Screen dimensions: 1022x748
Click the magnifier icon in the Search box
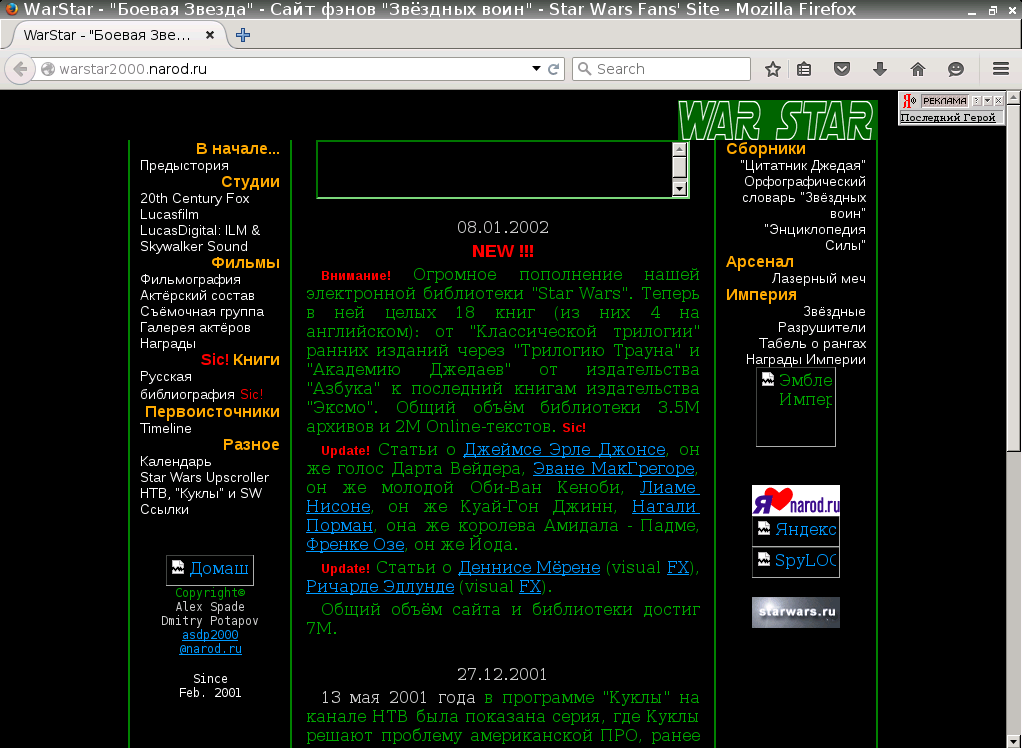click(585, 69)
